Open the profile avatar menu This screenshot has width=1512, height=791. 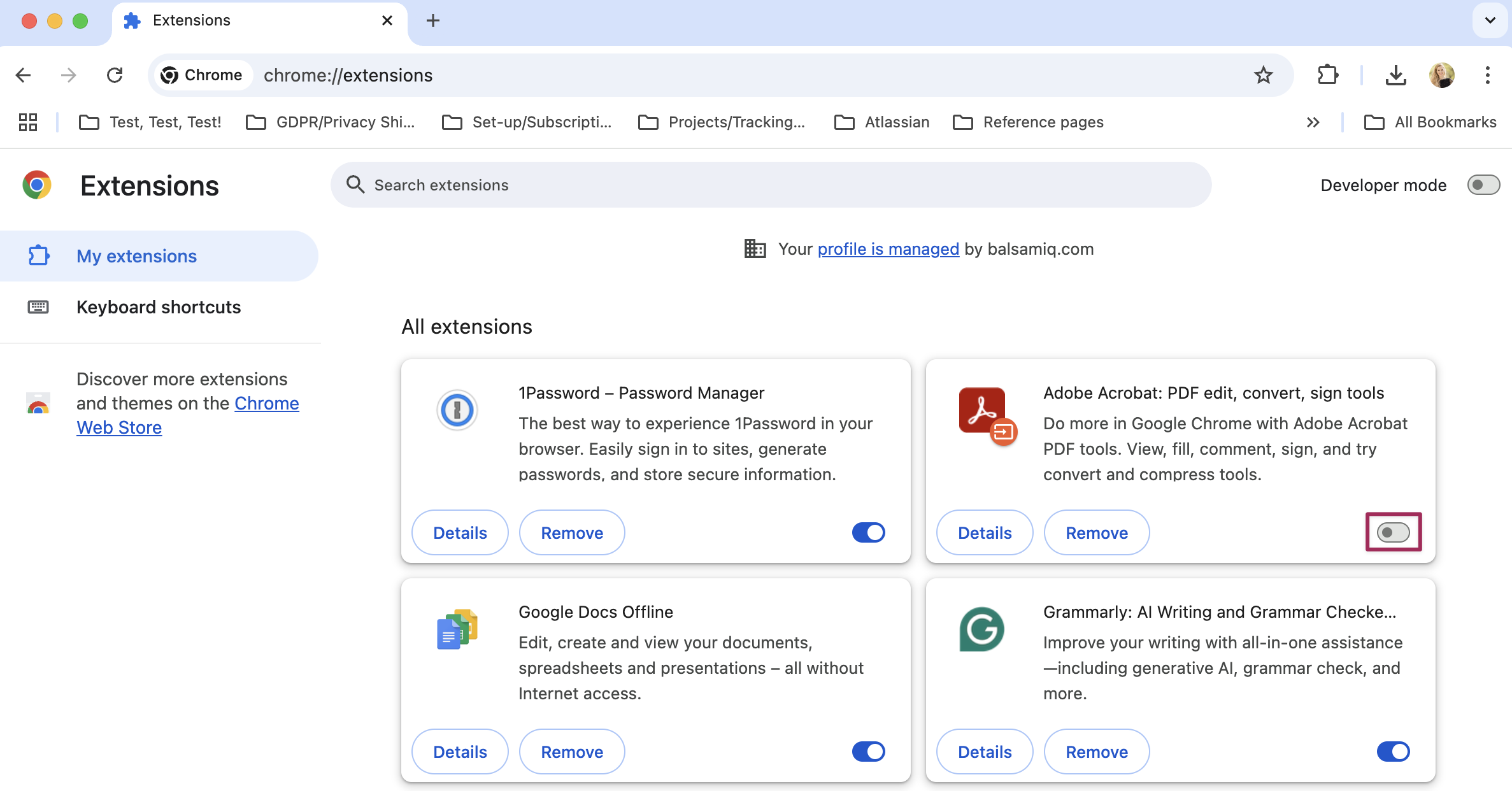[1442, 75]
